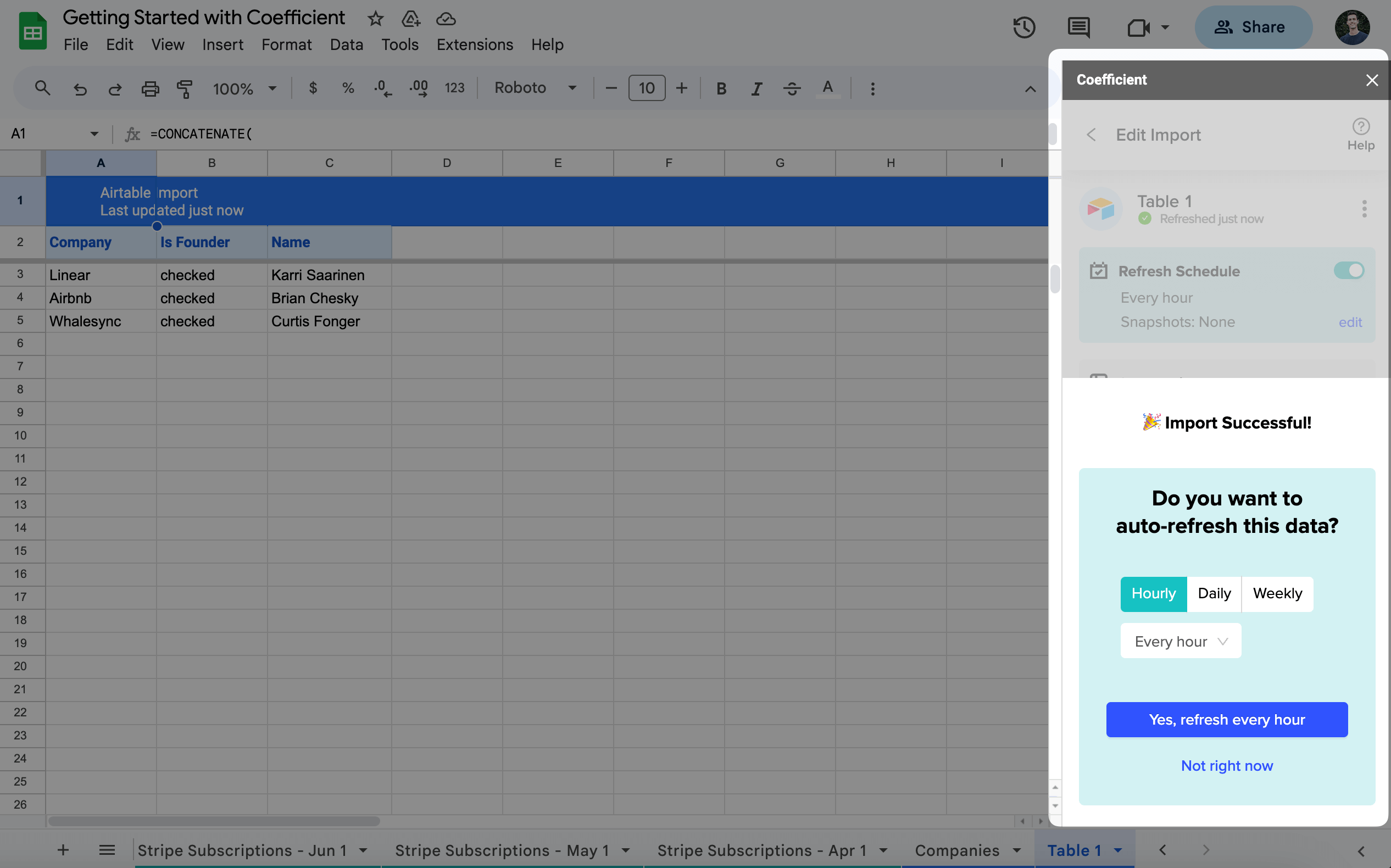Toggle italic formatting
Image resolution: width=1391 pixels, height=868 pixels.
(756, 88)
